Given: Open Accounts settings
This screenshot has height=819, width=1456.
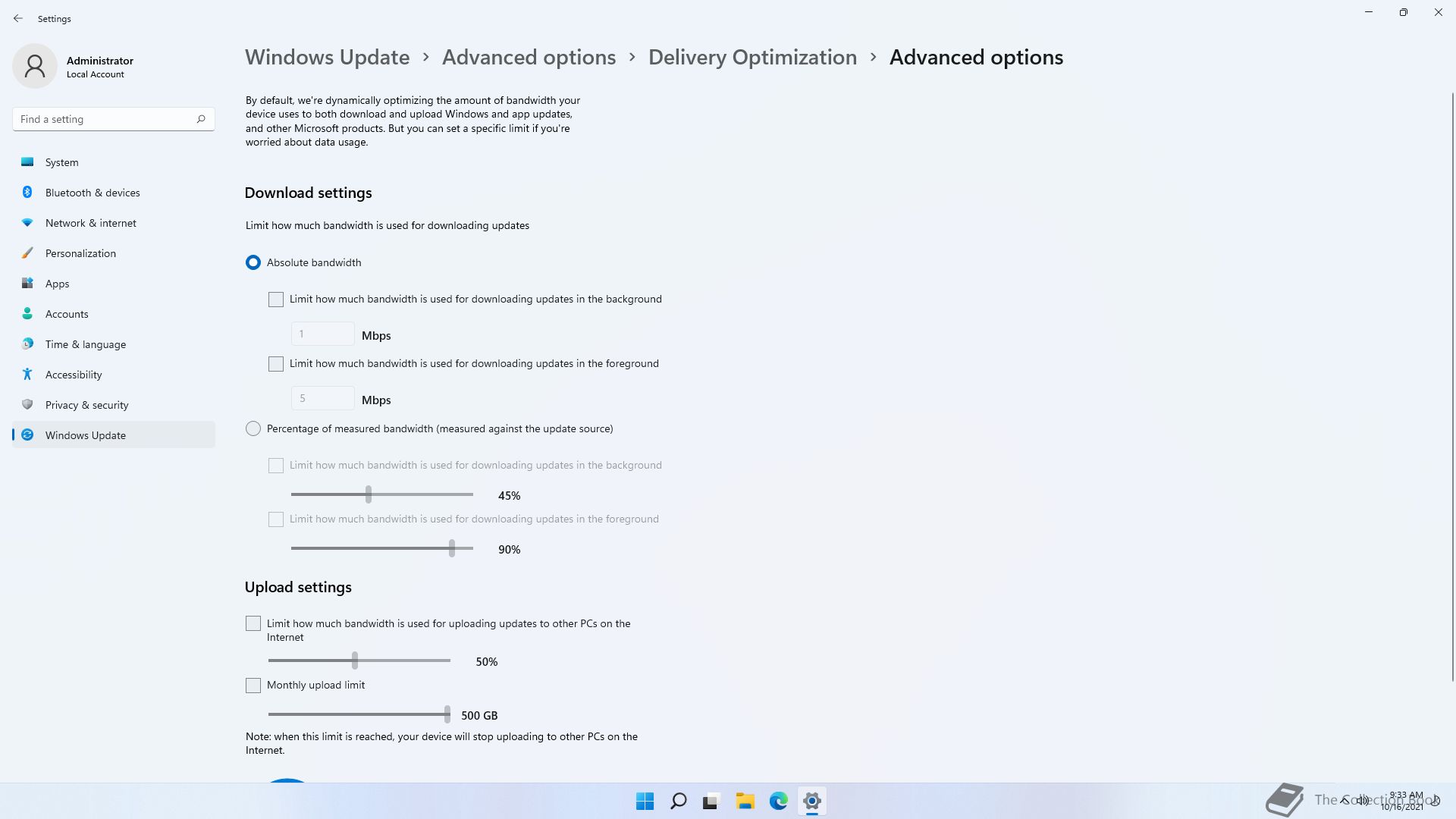Looking at the screenshot, I should [114, 314].
